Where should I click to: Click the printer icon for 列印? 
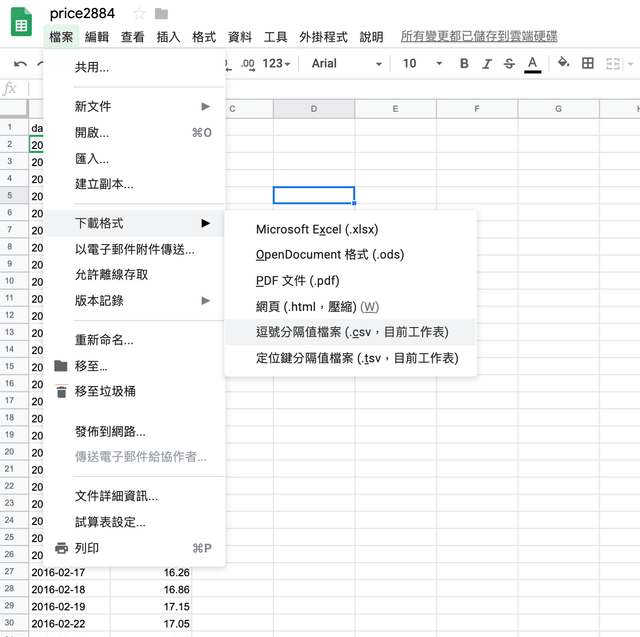tap(61, 548)
